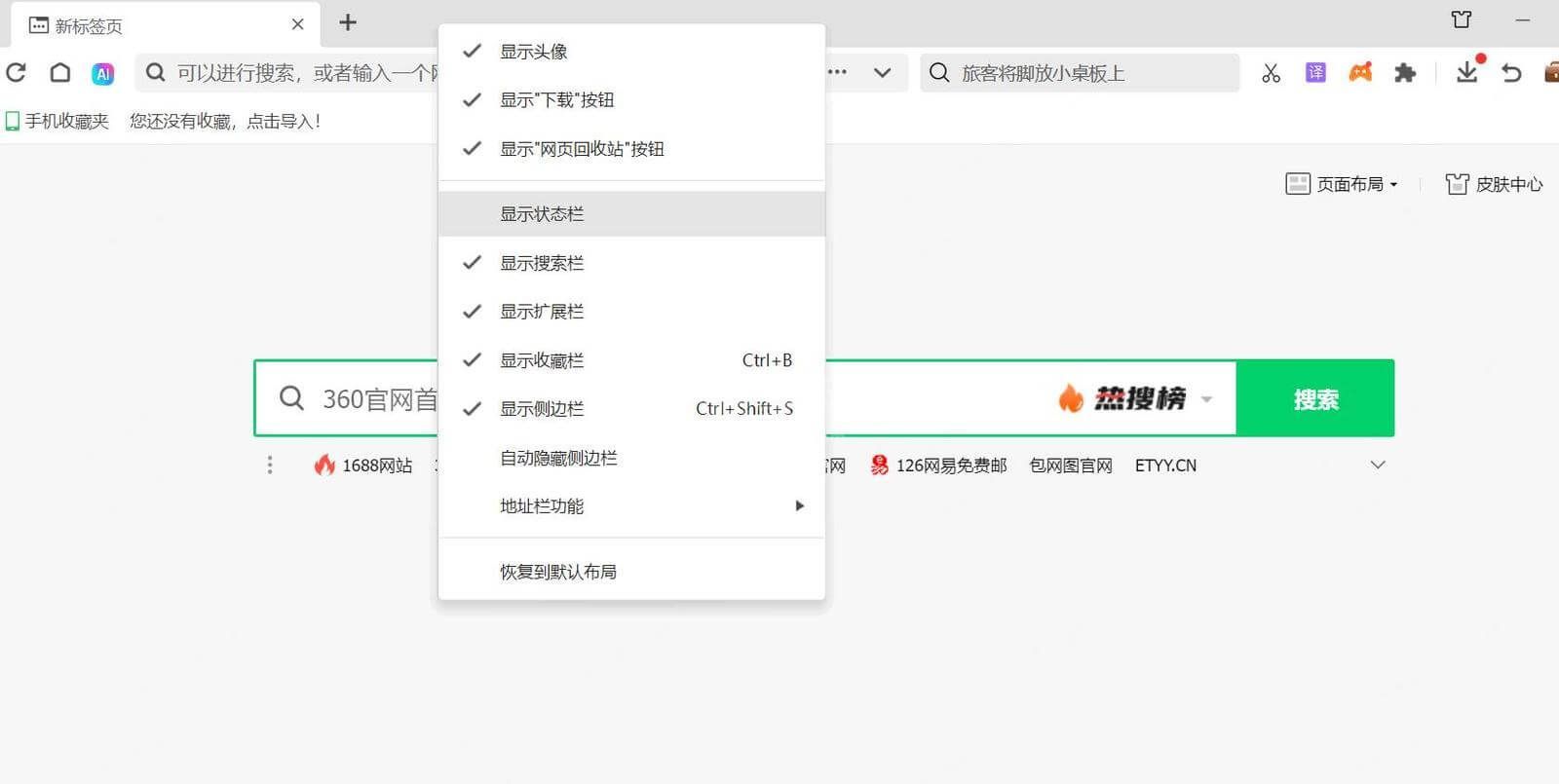Select the 新标签页 tab
Image resolution: width=1559 pixels, height=784 pixels.
point(164,25)
